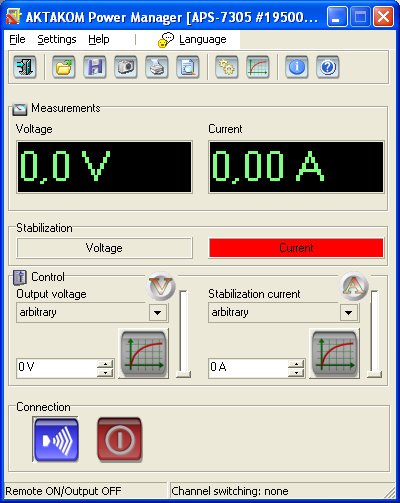
Task: Click the Control panel icon
Action: click(20, 278)
